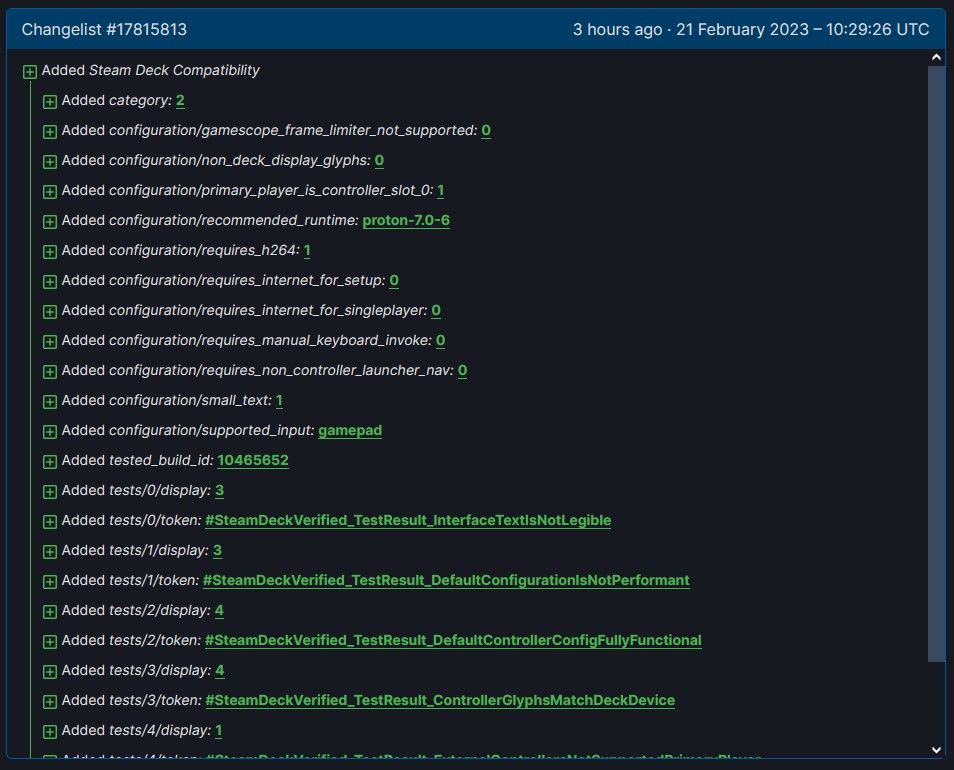This screenshot has width=954, height=770.
Task: Open non_deck_display_glyphs value 0 link
Action: click(379, 161)
